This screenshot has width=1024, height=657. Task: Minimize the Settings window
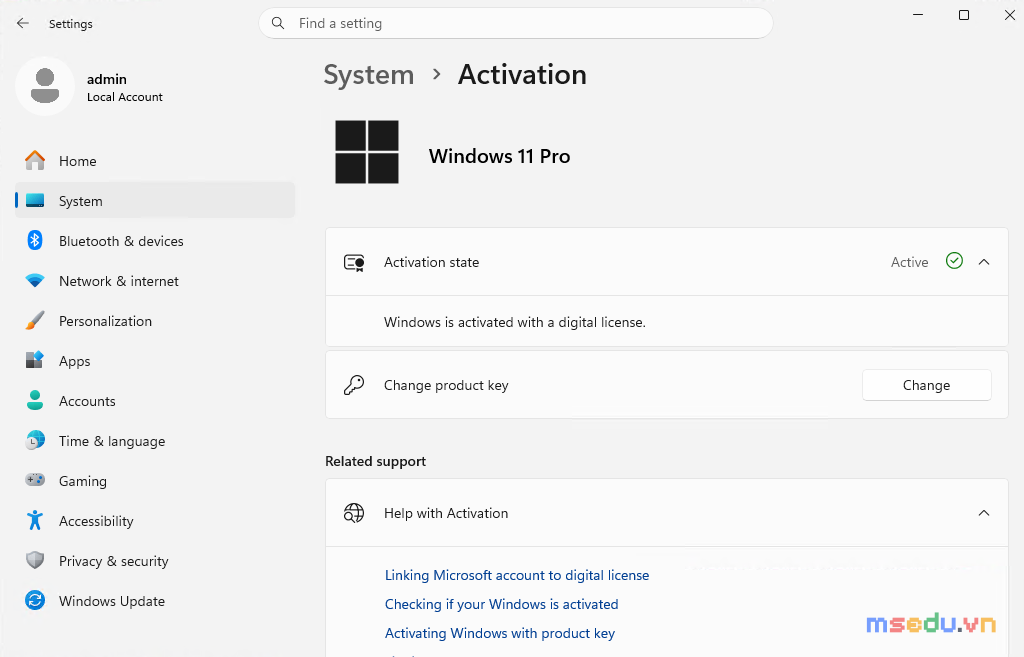tap(918, 14)
